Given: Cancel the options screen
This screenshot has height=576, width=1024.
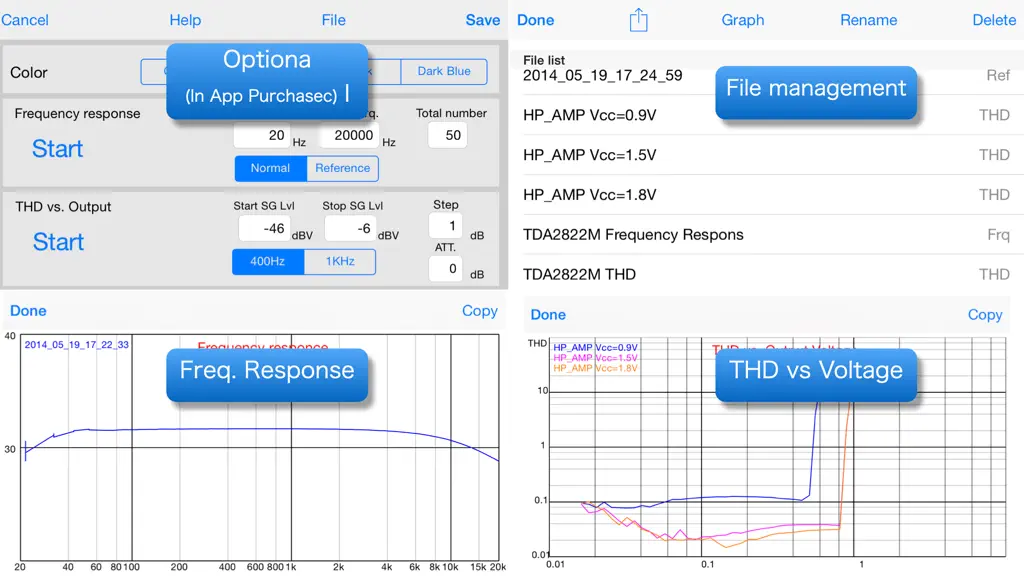Looking at the screenshot, I should (24, 20).
